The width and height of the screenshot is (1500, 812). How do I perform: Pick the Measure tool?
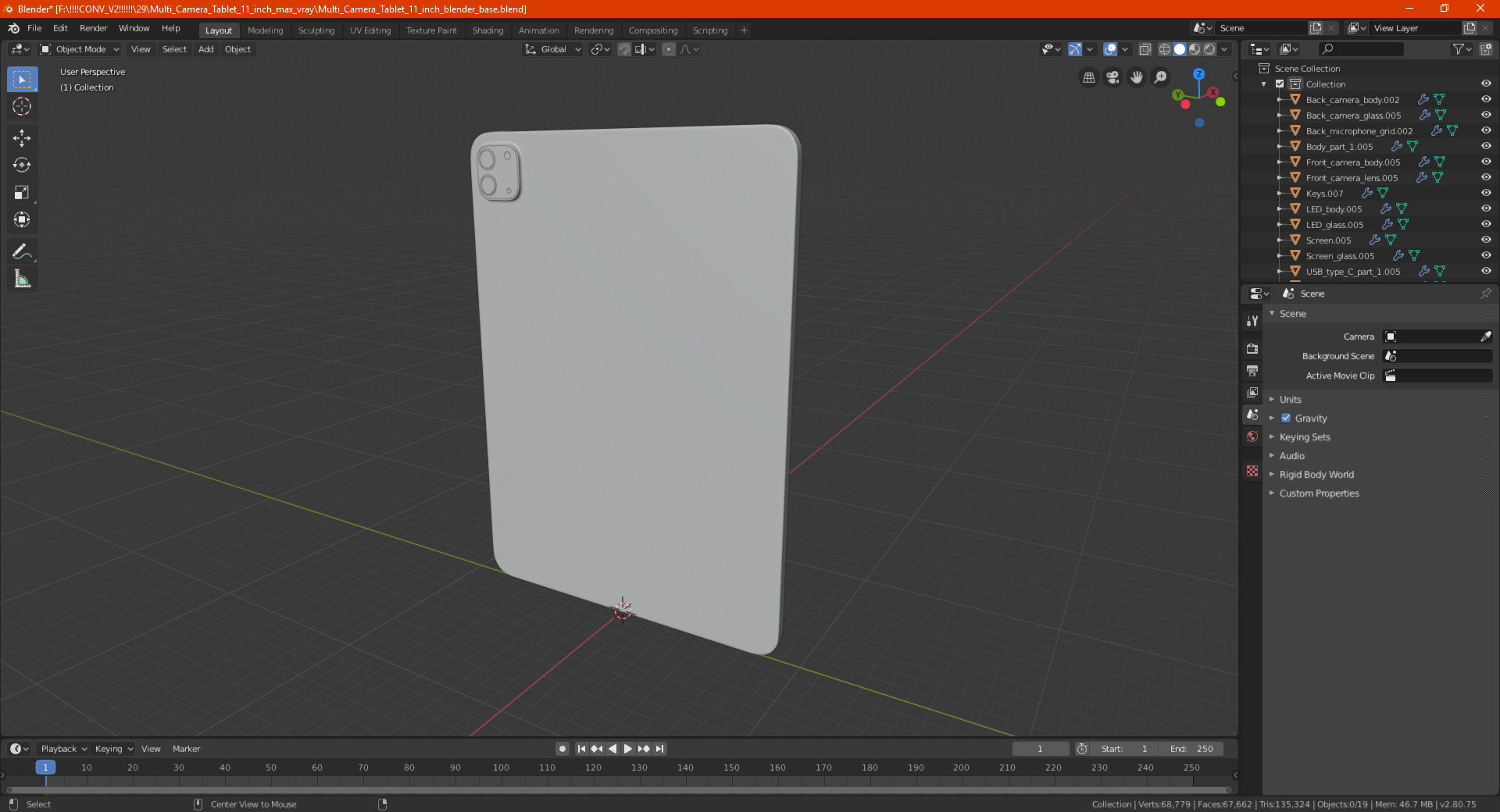click(22, 279)
